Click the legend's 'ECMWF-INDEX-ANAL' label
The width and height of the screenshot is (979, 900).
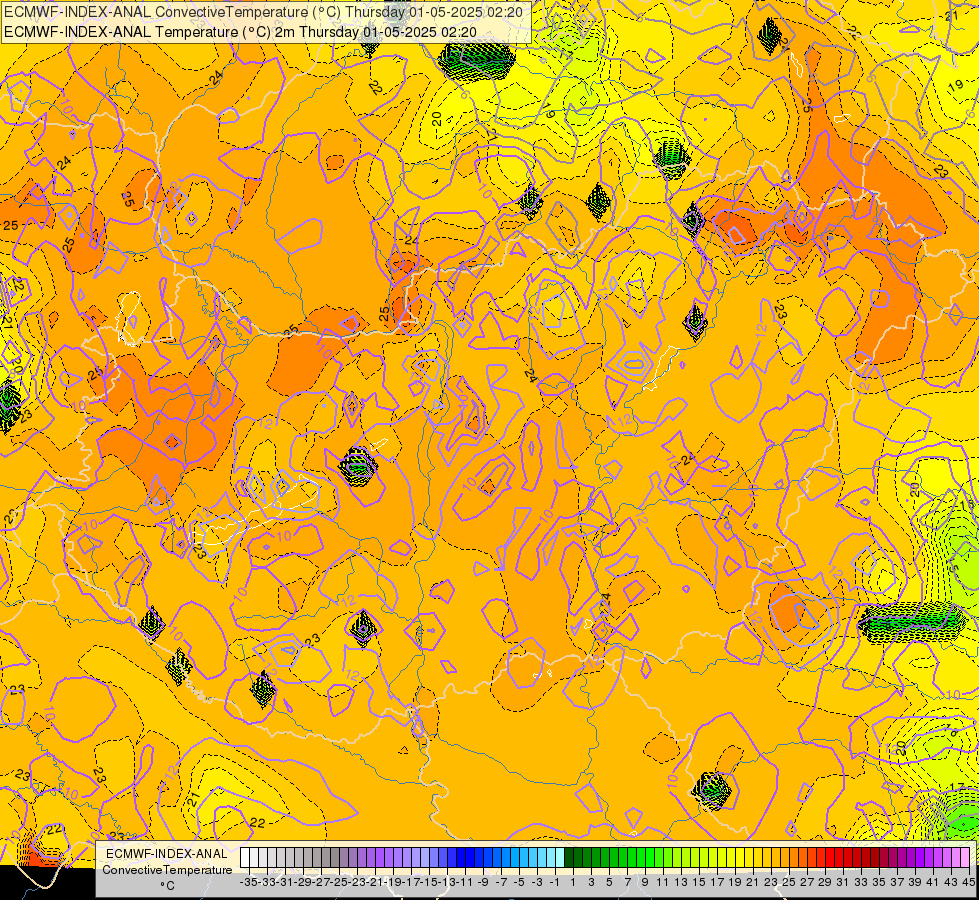(167, 854)
